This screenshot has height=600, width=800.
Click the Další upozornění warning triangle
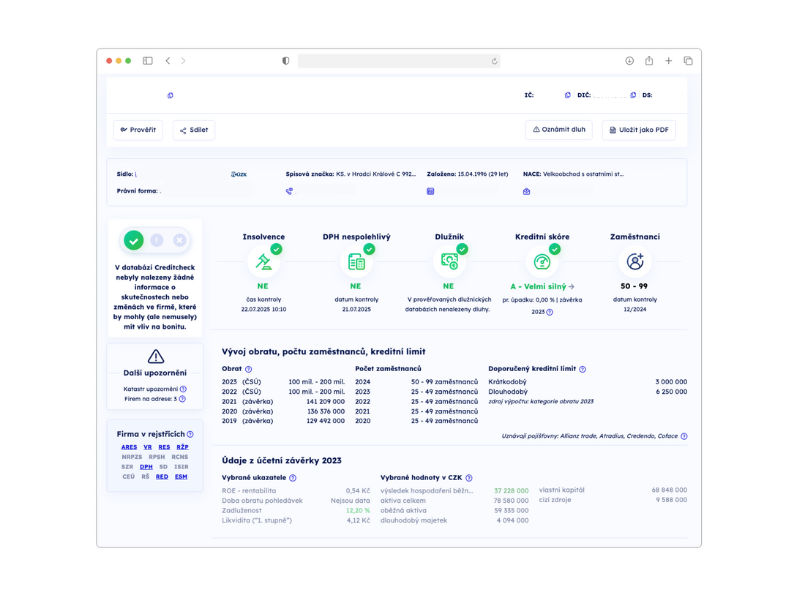click(x=155, y=356)
